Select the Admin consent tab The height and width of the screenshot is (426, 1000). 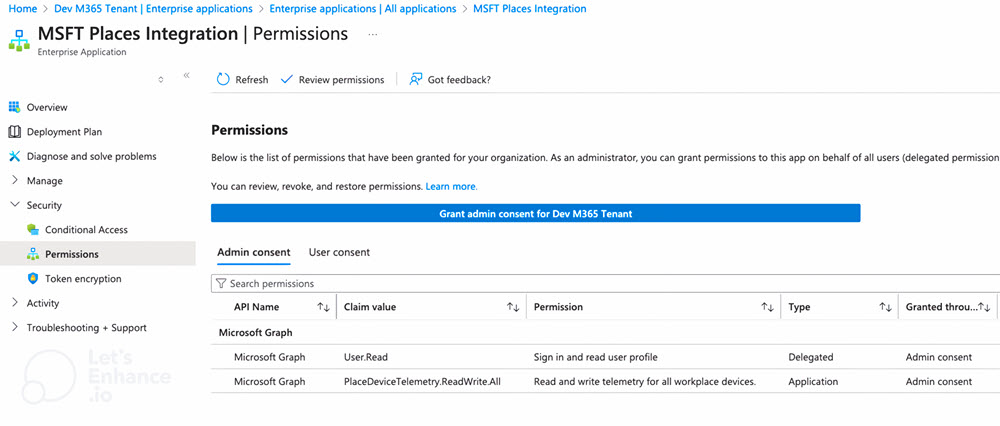[x=253, y=252]
